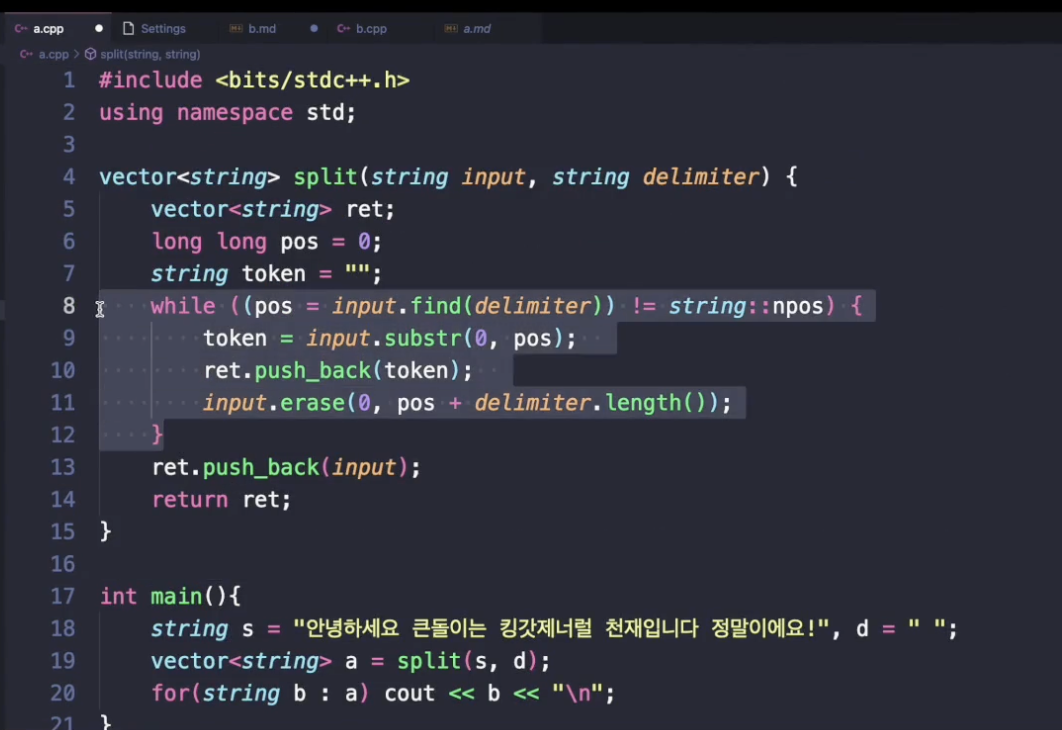Viewport: 1062px width, 730px height.
Task: Select line number 17 in the gutter
Action: pos(63,596)
